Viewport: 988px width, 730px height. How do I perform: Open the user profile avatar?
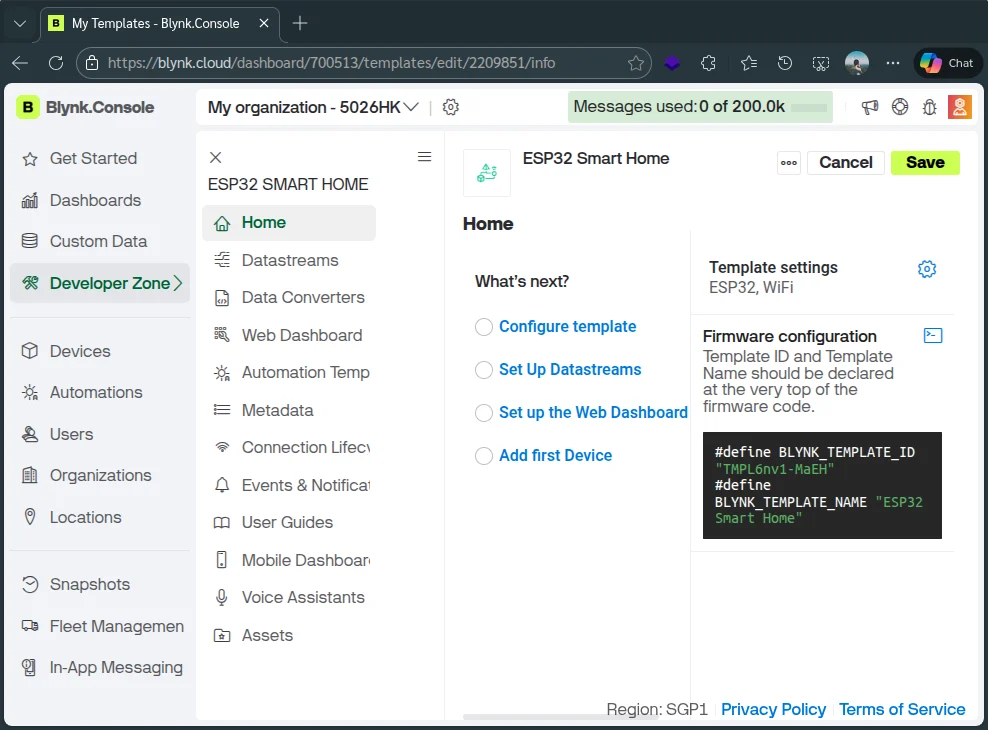click(x=959, y=107)
